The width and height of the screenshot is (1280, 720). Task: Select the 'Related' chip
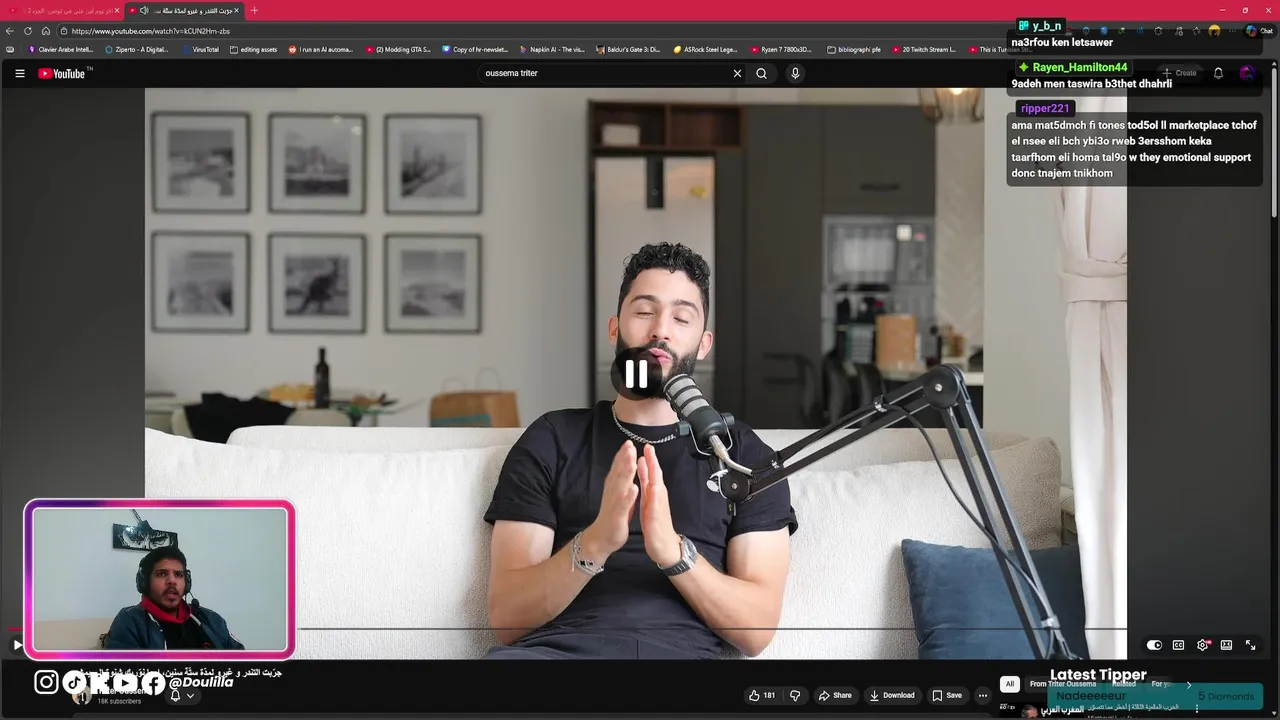coord(1124,684)
